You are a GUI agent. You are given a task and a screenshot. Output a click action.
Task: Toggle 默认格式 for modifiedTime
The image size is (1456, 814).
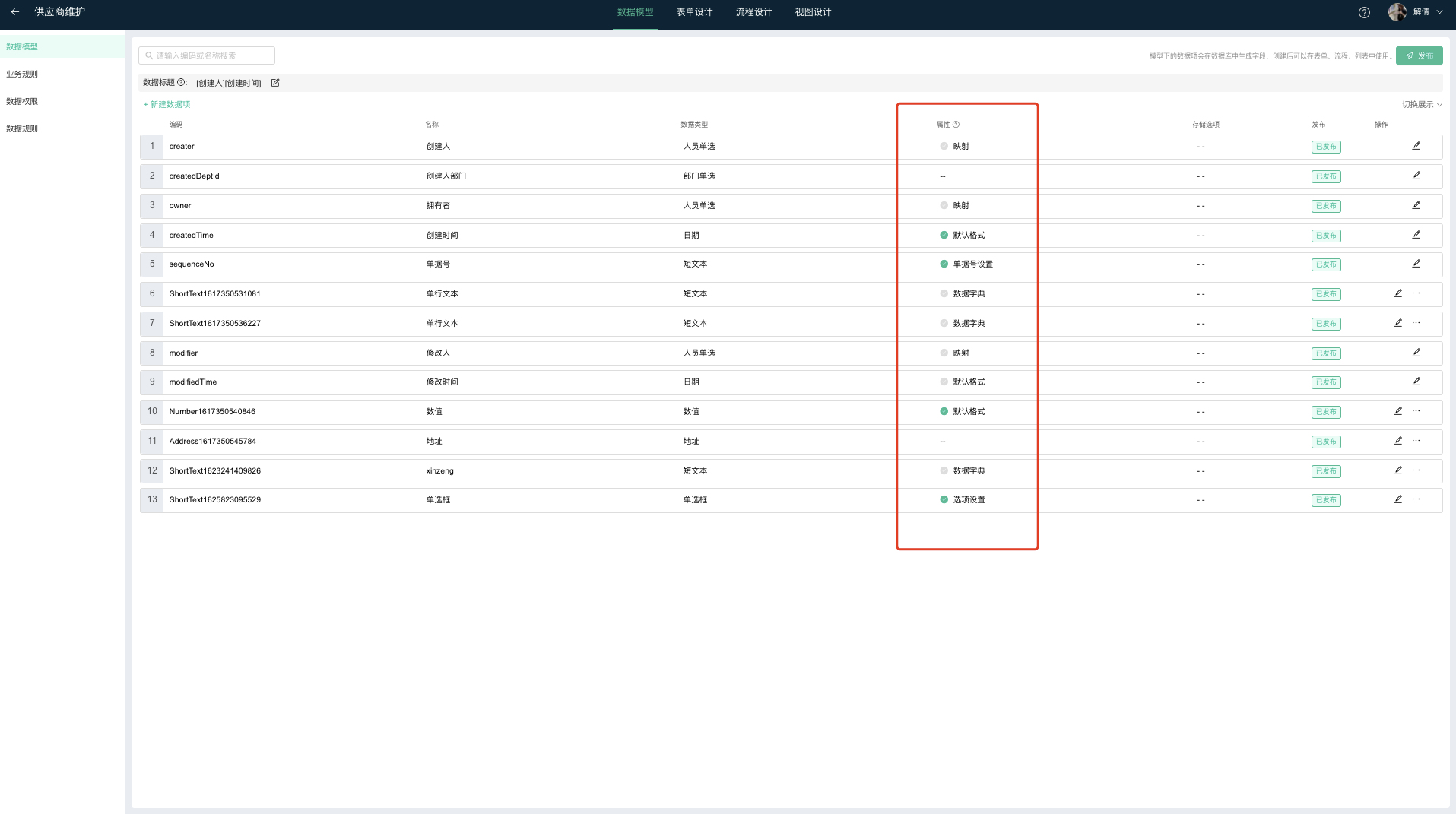pyautogui.click(x=944, y=382)
